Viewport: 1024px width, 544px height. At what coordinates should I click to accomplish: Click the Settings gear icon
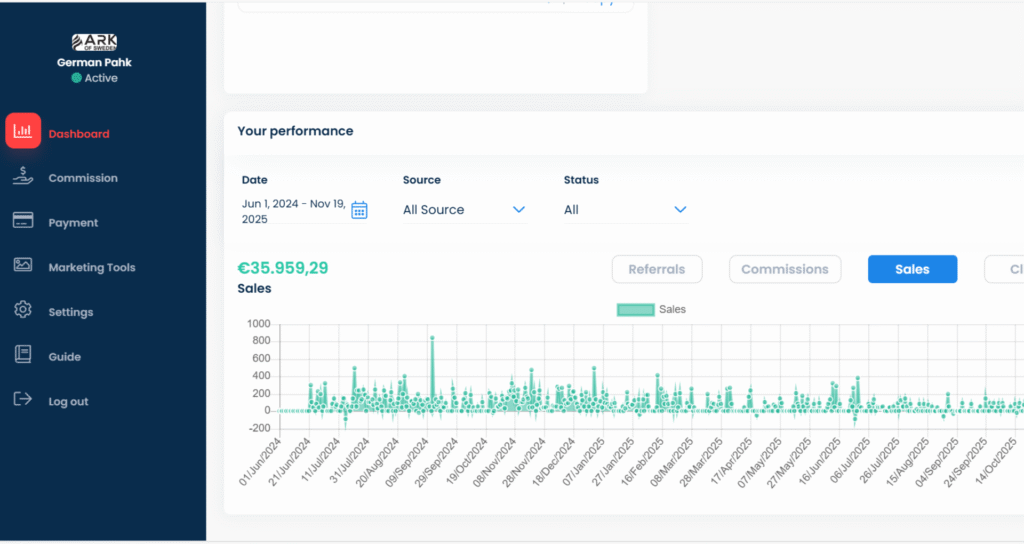(x=23, y=311)
